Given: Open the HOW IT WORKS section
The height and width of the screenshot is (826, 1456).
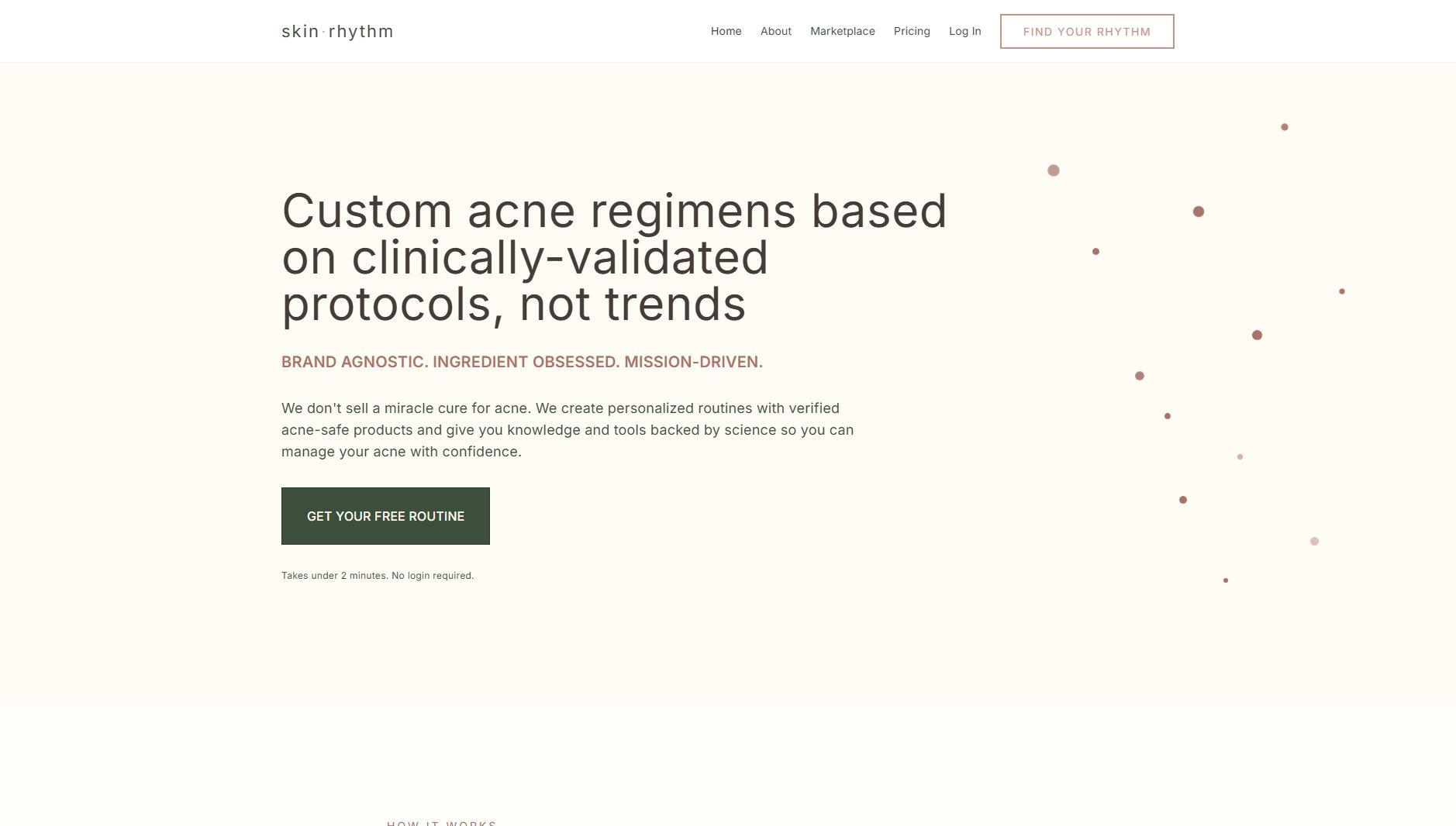Looking at the screenshot, I should tap(441, 823).
